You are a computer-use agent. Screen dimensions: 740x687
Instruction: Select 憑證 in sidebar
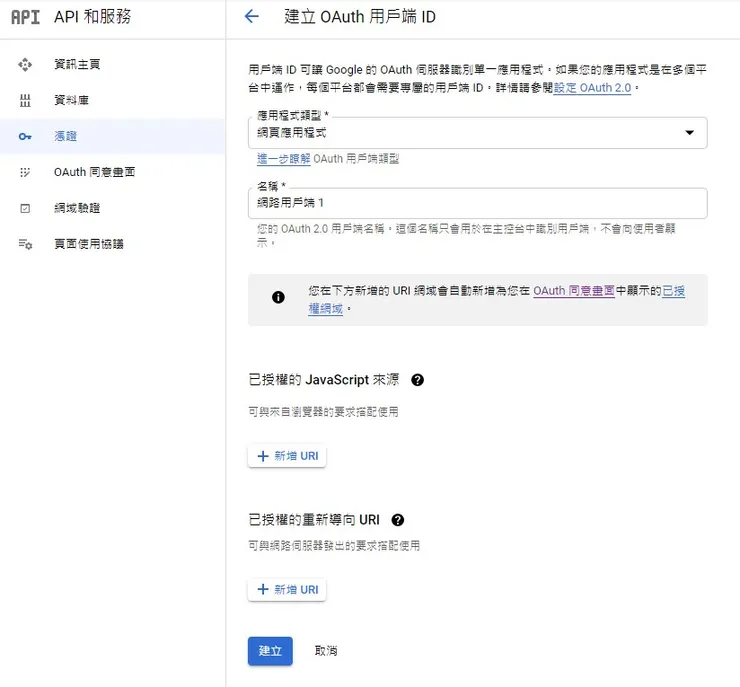(x=112, y=136)
